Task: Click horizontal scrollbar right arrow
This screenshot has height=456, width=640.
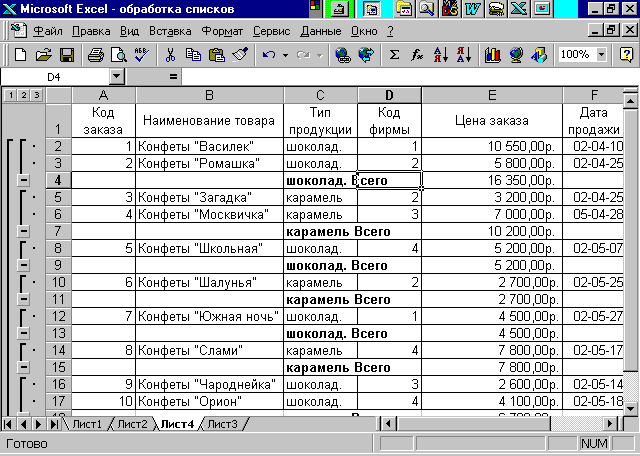Action: [610, 424]
